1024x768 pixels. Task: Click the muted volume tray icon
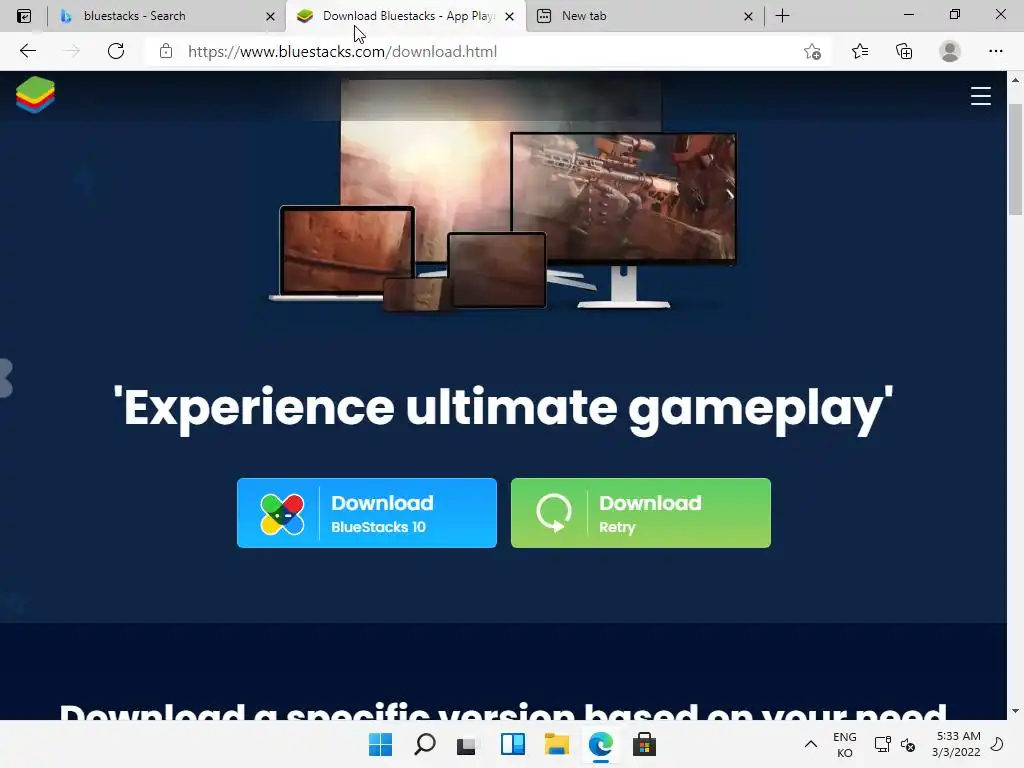tap(908, 744)
